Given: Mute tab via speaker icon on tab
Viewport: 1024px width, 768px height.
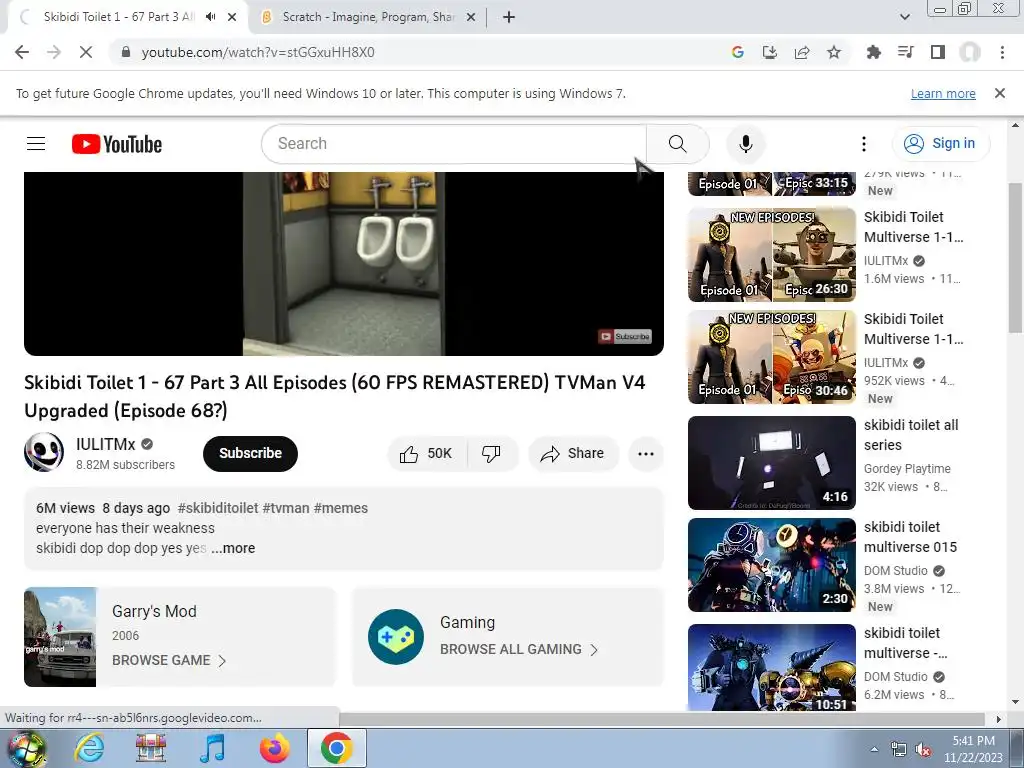Looking at the screenshot, I should [x=210, y=17].
